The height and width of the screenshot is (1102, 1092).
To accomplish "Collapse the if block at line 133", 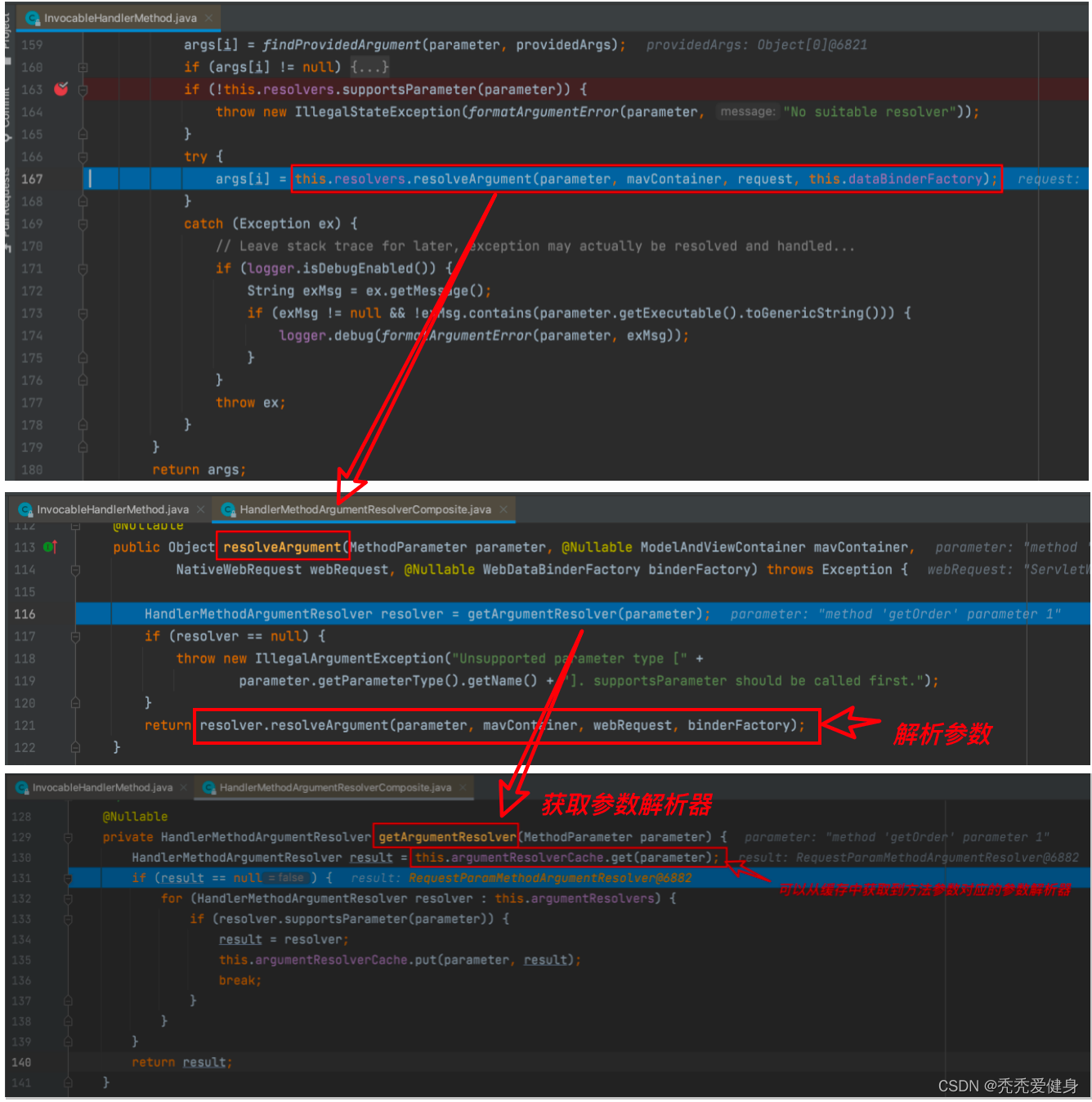I will [x=68, y=919].
